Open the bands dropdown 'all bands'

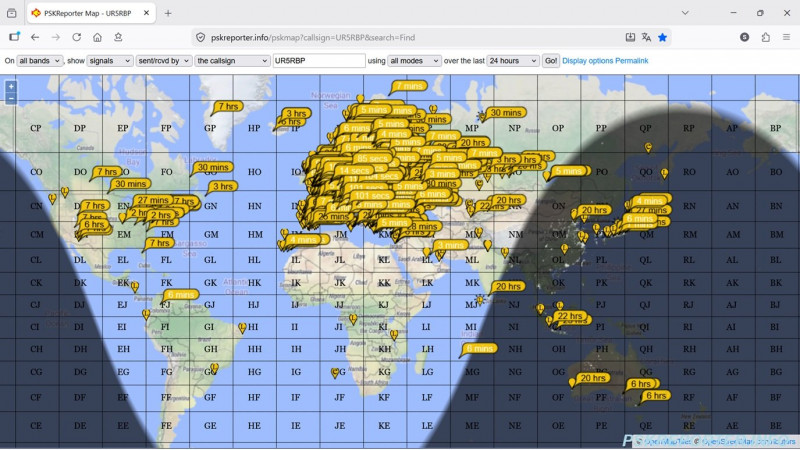click(x=40, y=61)
